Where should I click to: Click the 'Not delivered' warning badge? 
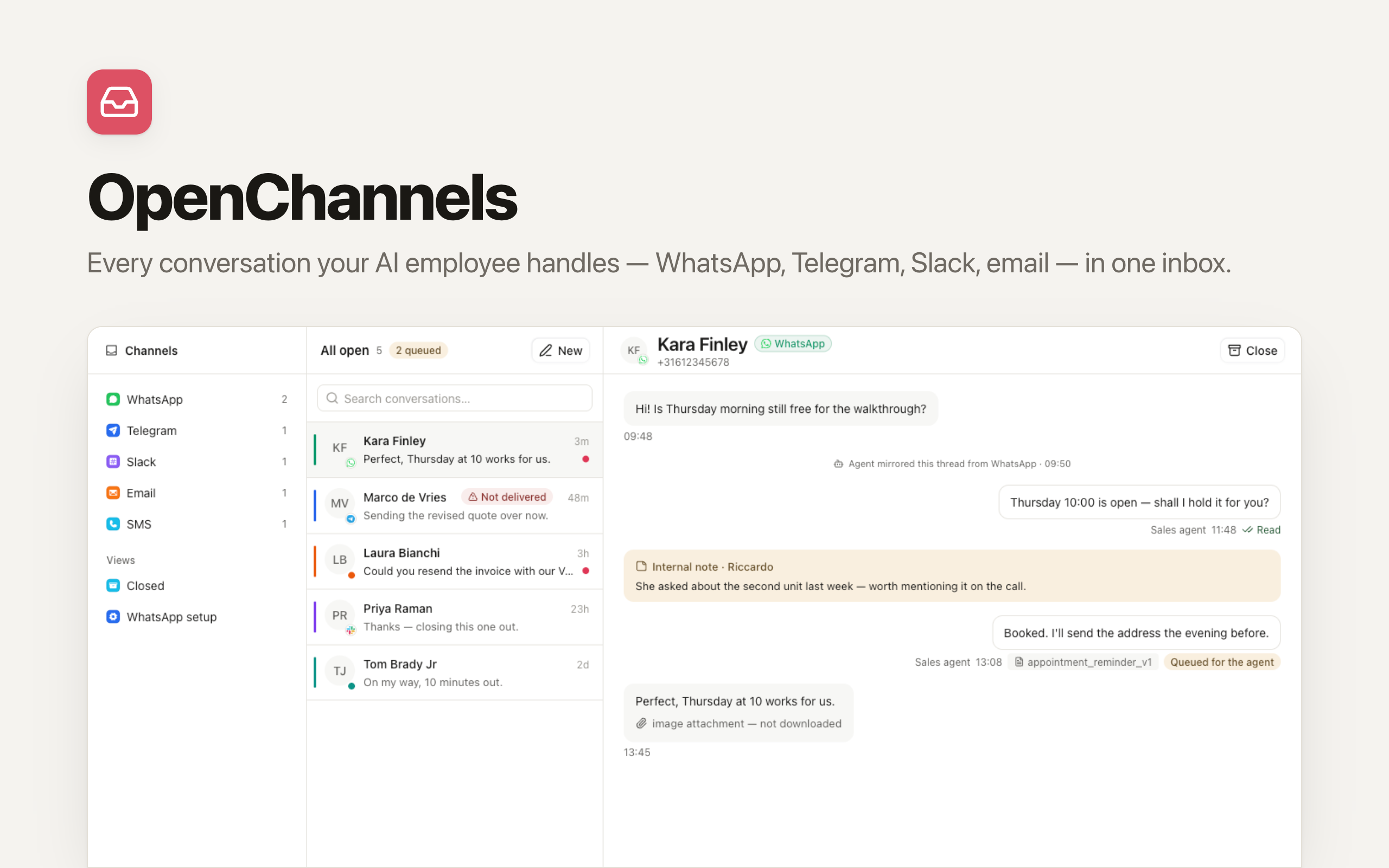[507, 496]
